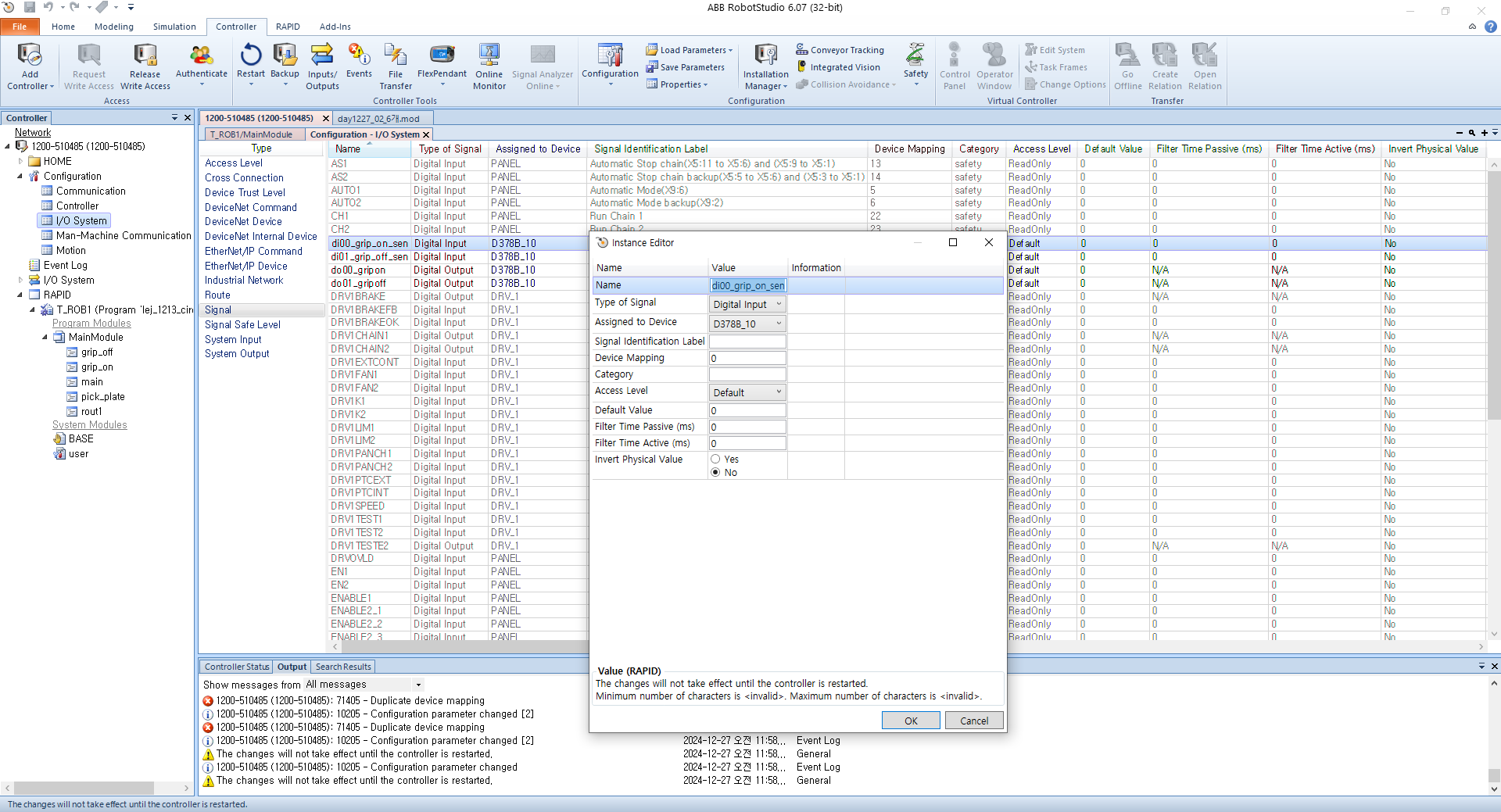
Task: Select Cross Connection in the Type list
Action: coord(244,178)
